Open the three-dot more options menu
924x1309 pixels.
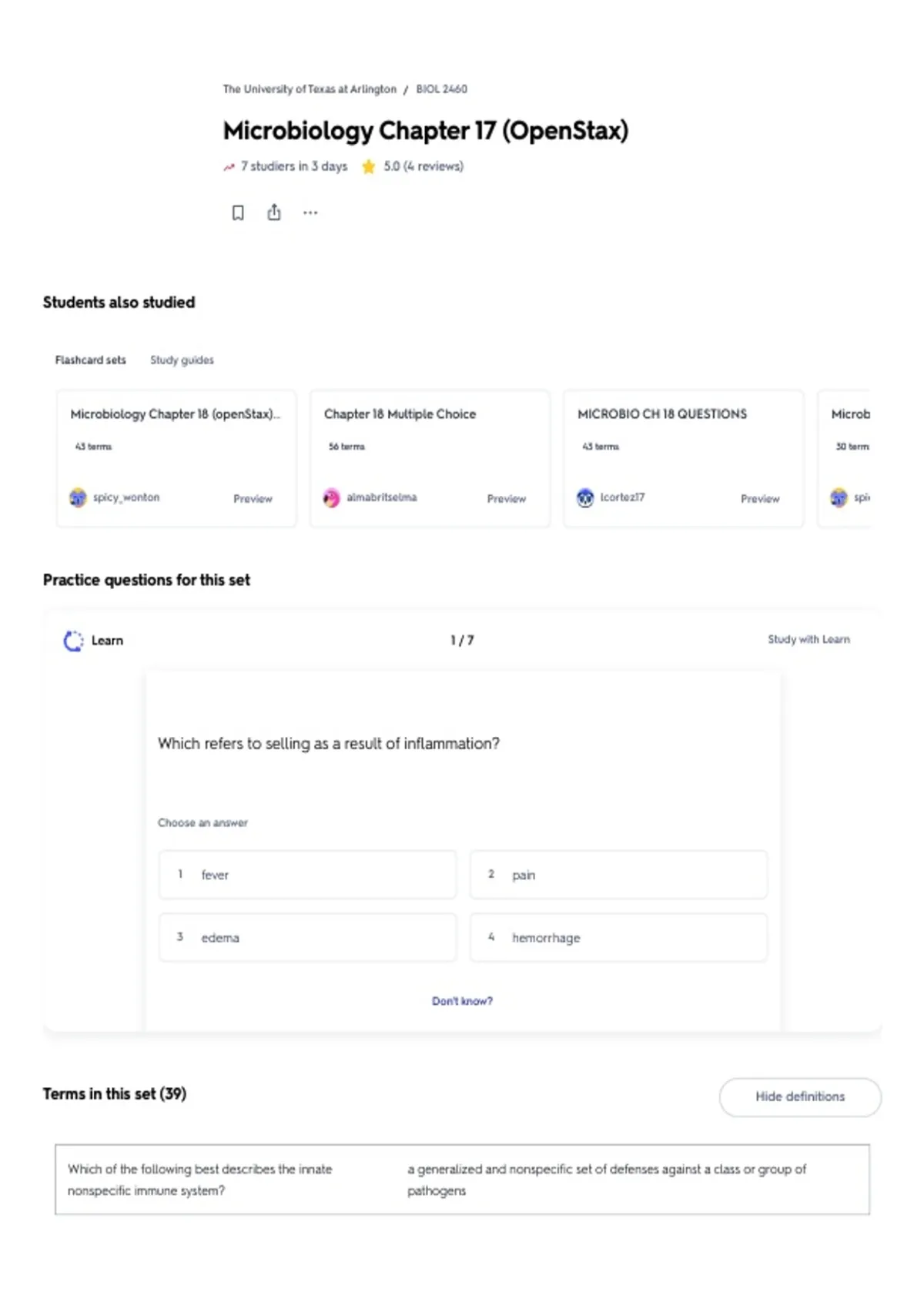(x=310, y=213)
